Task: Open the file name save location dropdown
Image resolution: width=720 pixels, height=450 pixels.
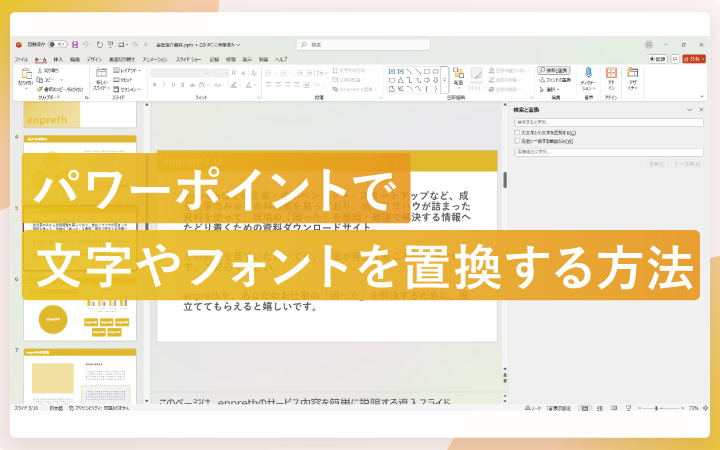Action: 238,45
